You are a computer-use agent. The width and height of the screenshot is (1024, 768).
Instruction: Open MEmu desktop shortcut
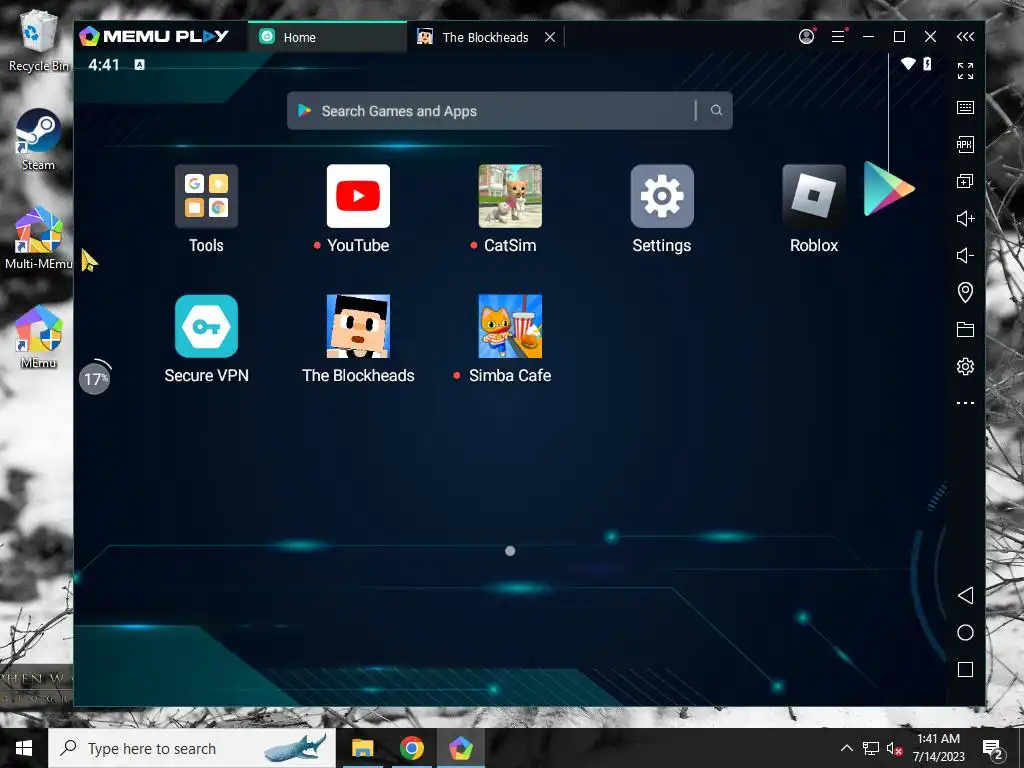point(39,337)
